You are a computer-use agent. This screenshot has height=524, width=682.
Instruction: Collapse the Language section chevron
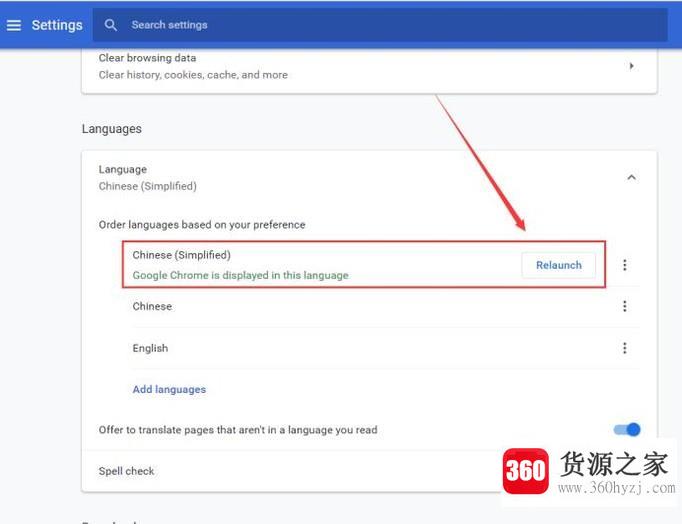(631, 177)
